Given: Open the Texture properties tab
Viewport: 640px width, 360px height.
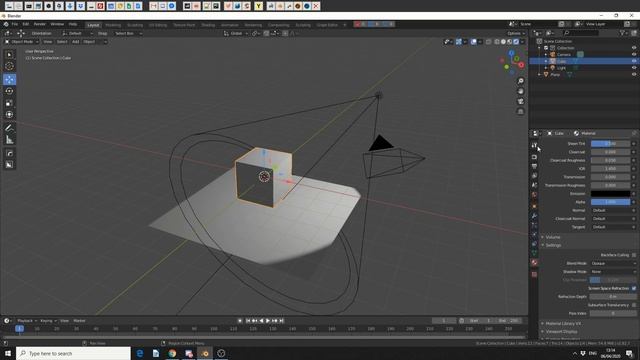Looking at the screenshot, I should click(x=534, y=274).
